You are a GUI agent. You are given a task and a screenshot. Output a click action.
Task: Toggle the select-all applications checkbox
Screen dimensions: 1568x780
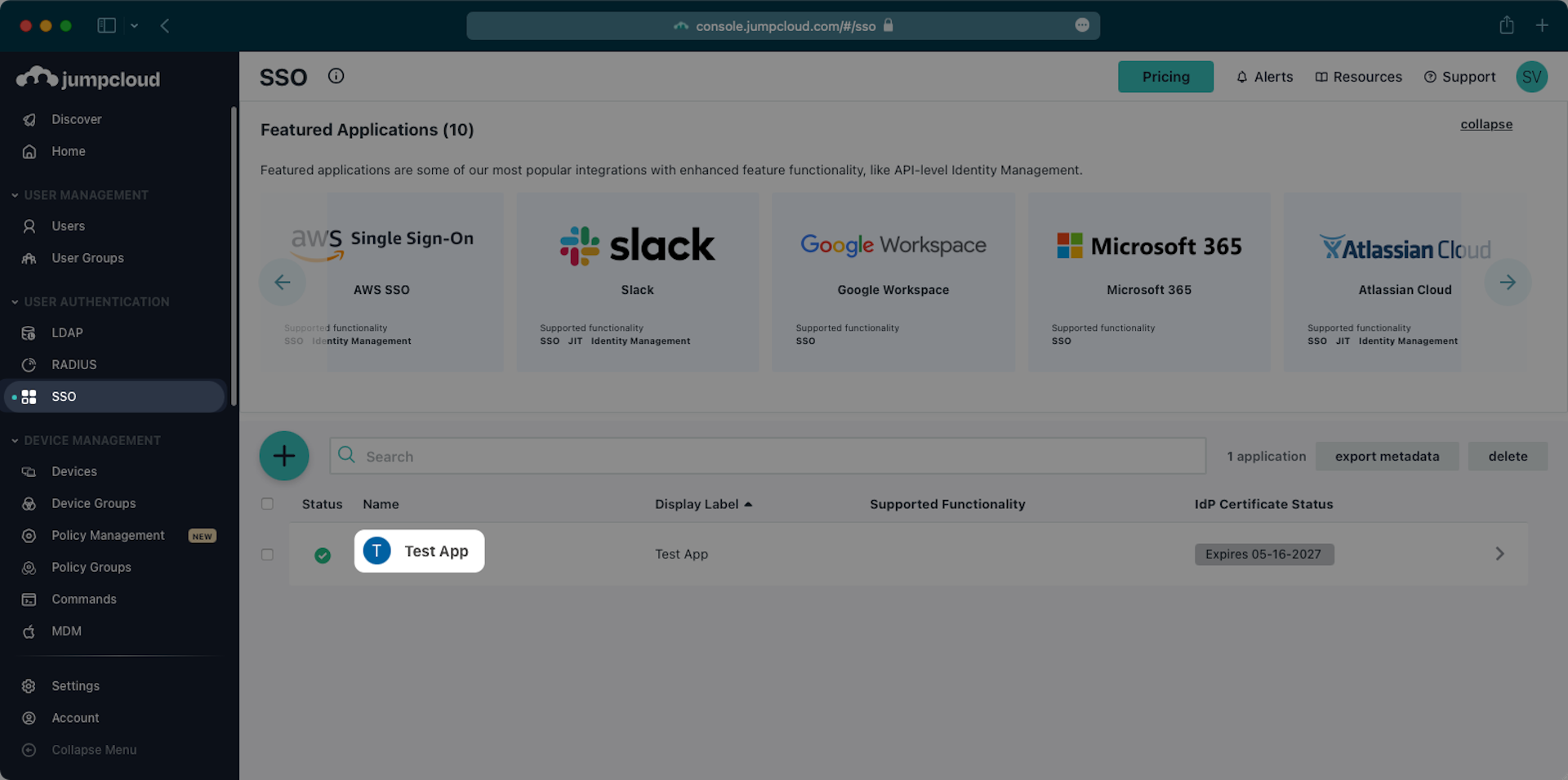pyautogui.click(x=267, y=504)
